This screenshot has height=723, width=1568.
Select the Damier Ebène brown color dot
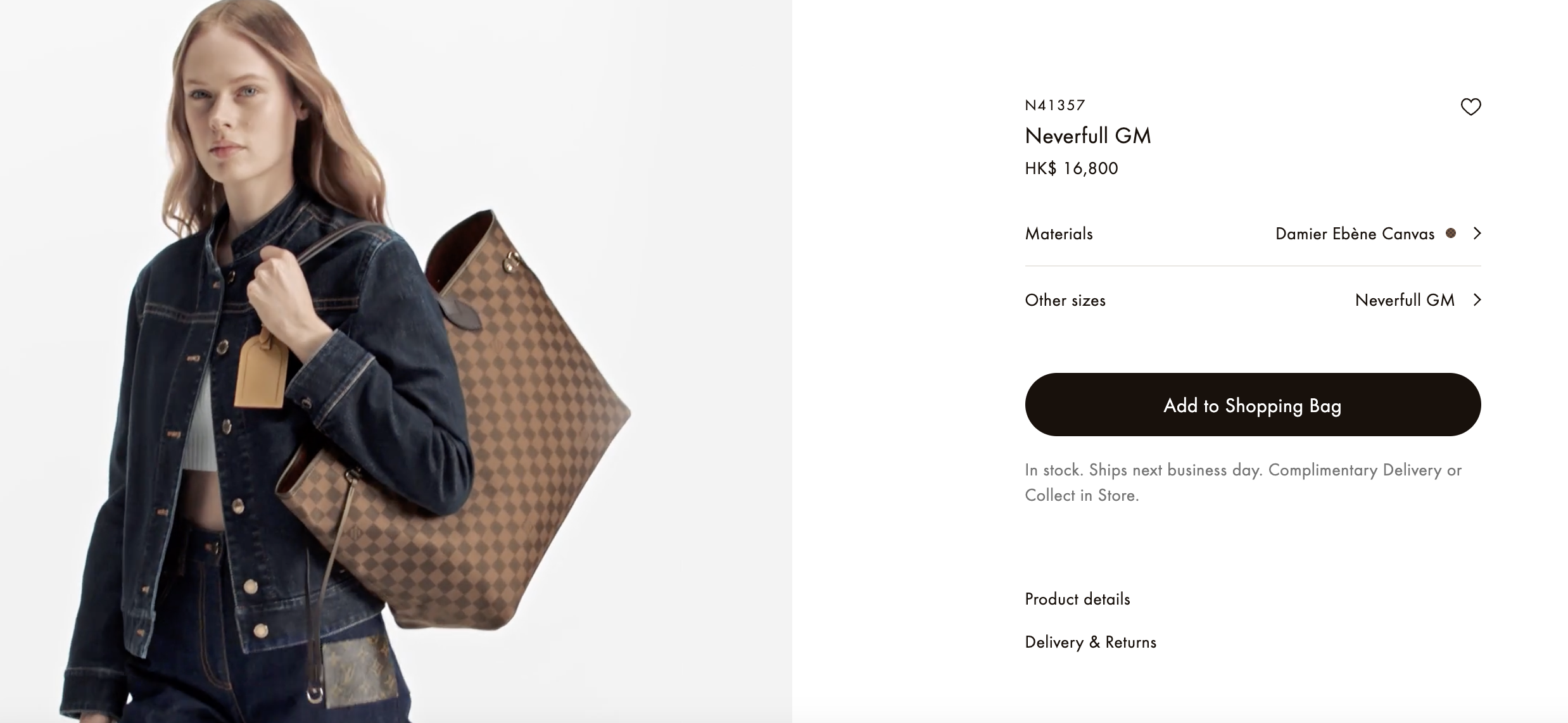(1451, 233)
